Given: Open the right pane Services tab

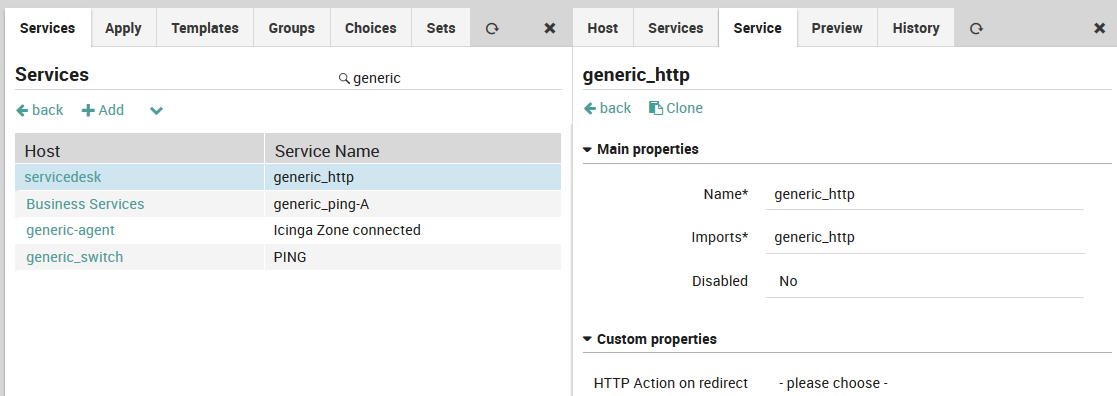Looking at the screenshot, I should click(675, 28).
